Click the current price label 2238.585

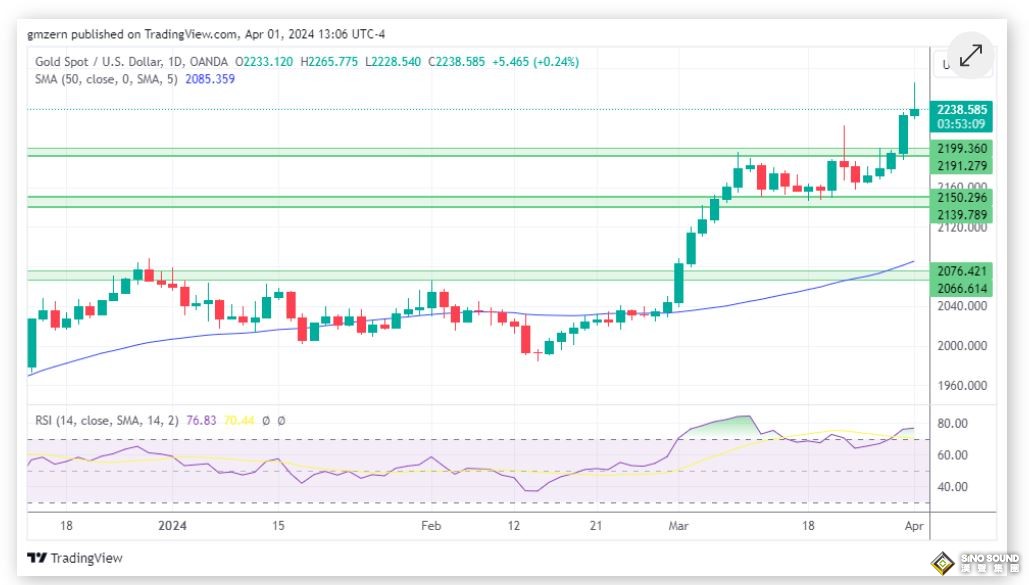[x=962, y=109]
